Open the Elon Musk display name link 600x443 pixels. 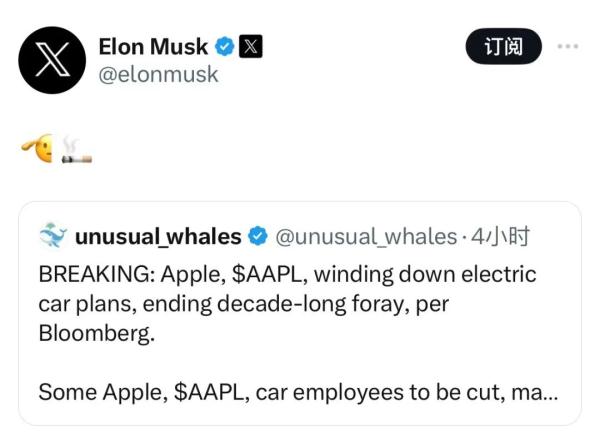[x=153, y=46]
